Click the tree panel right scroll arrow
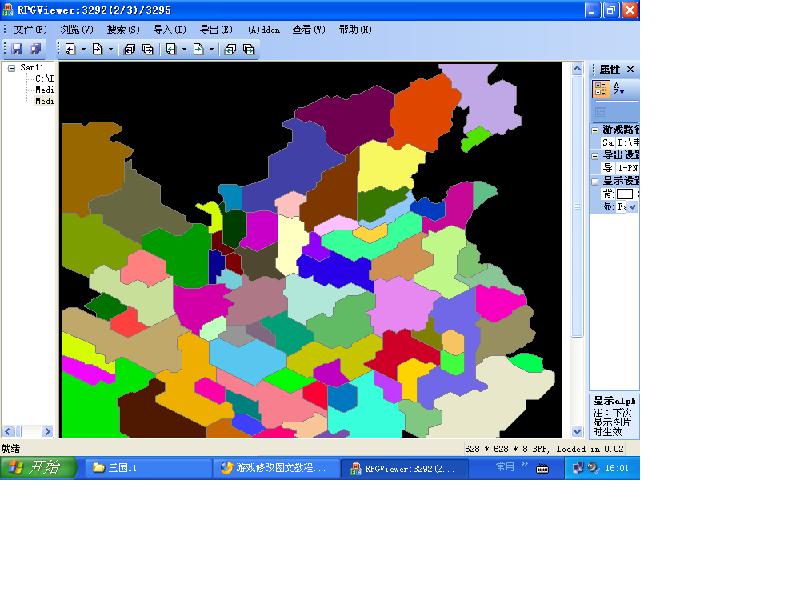The height and width of the screenshot is (600, 800). 47,432
